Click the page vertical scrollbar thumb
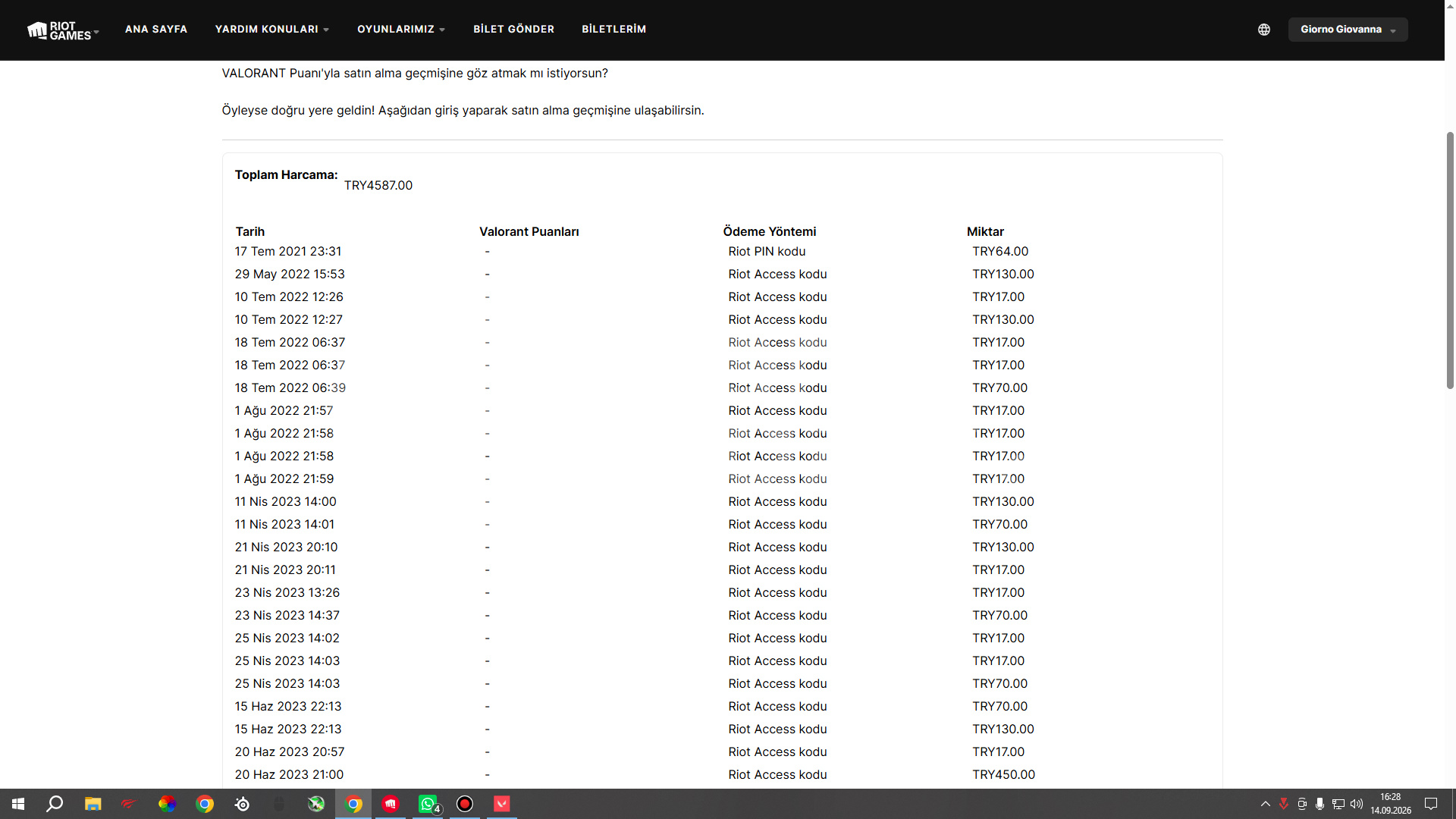The image size is (1456, 819). [1450, 260]
